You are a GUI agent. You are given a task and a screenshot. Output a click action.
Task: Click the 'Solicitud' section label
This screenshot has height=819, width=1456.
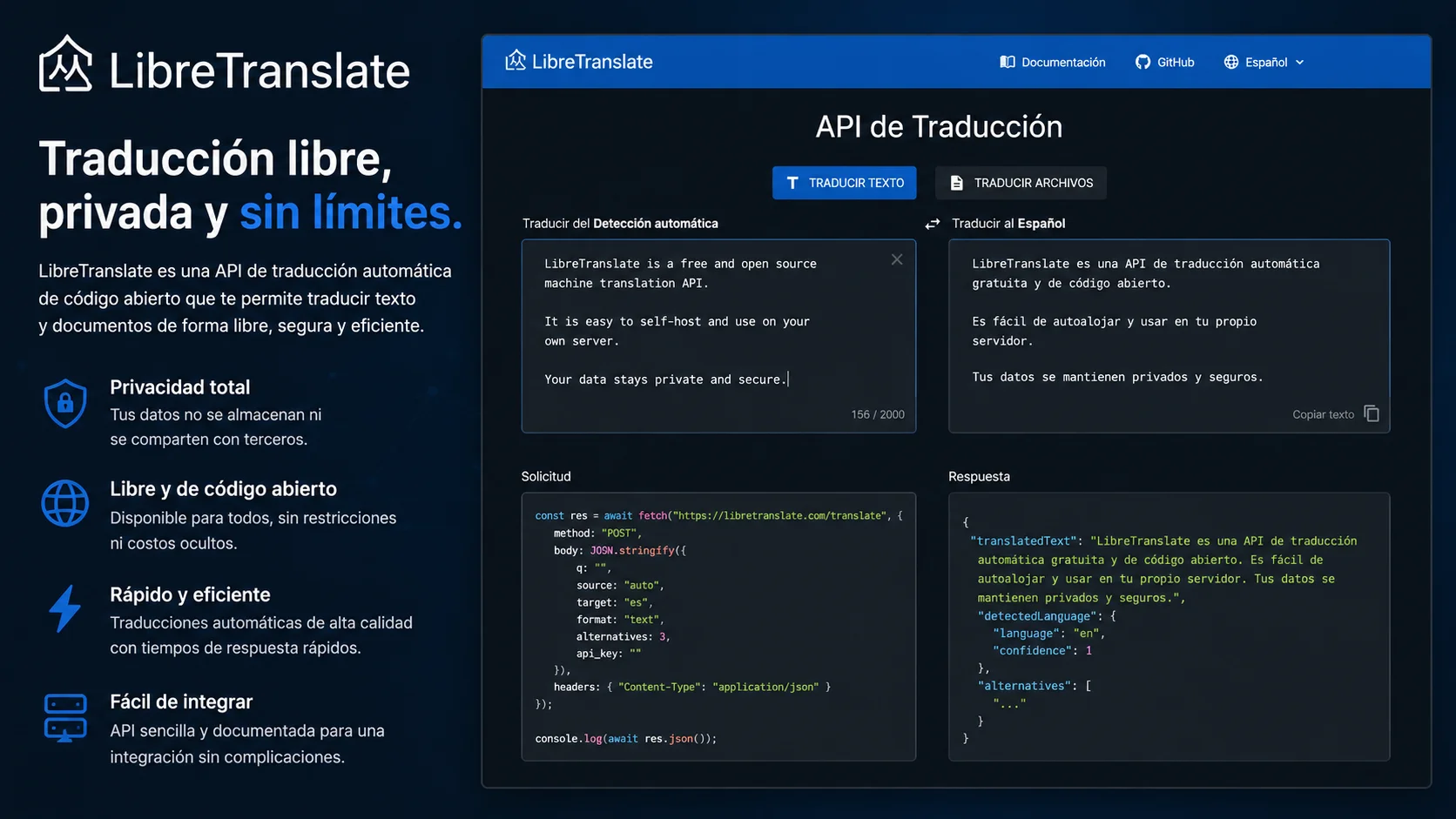coord(546,476)
